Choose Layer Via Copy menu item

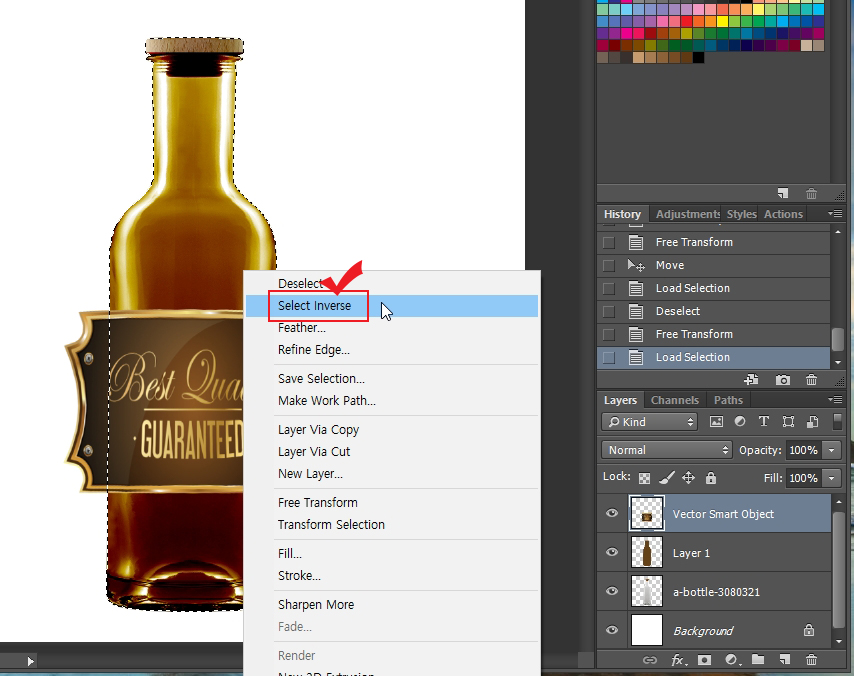(x=318, y=430)
